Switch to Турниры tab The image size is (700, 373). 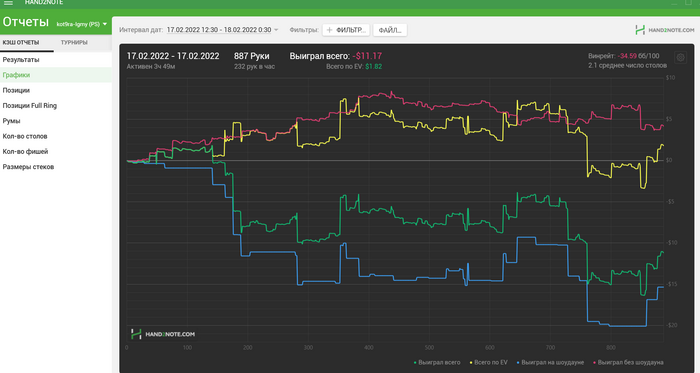[x=74, y=42]
